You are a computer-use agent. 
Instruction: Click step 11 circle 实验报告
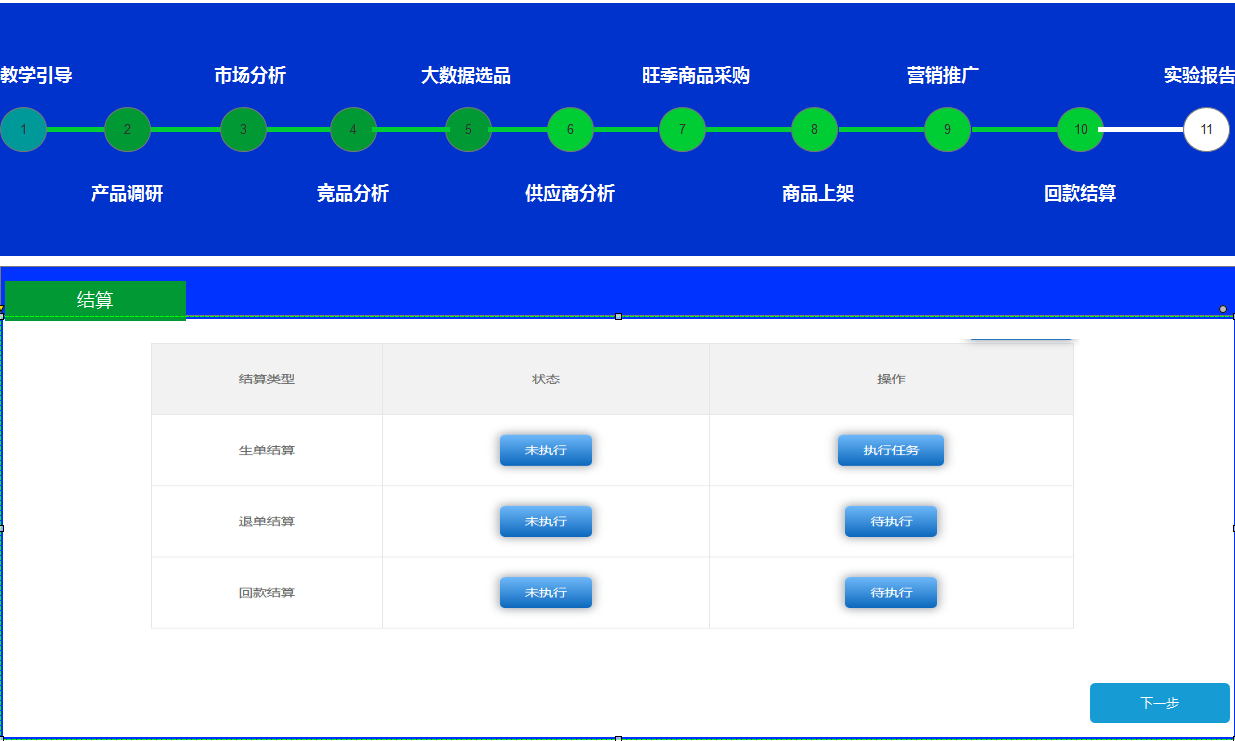tap(1206, 129)
